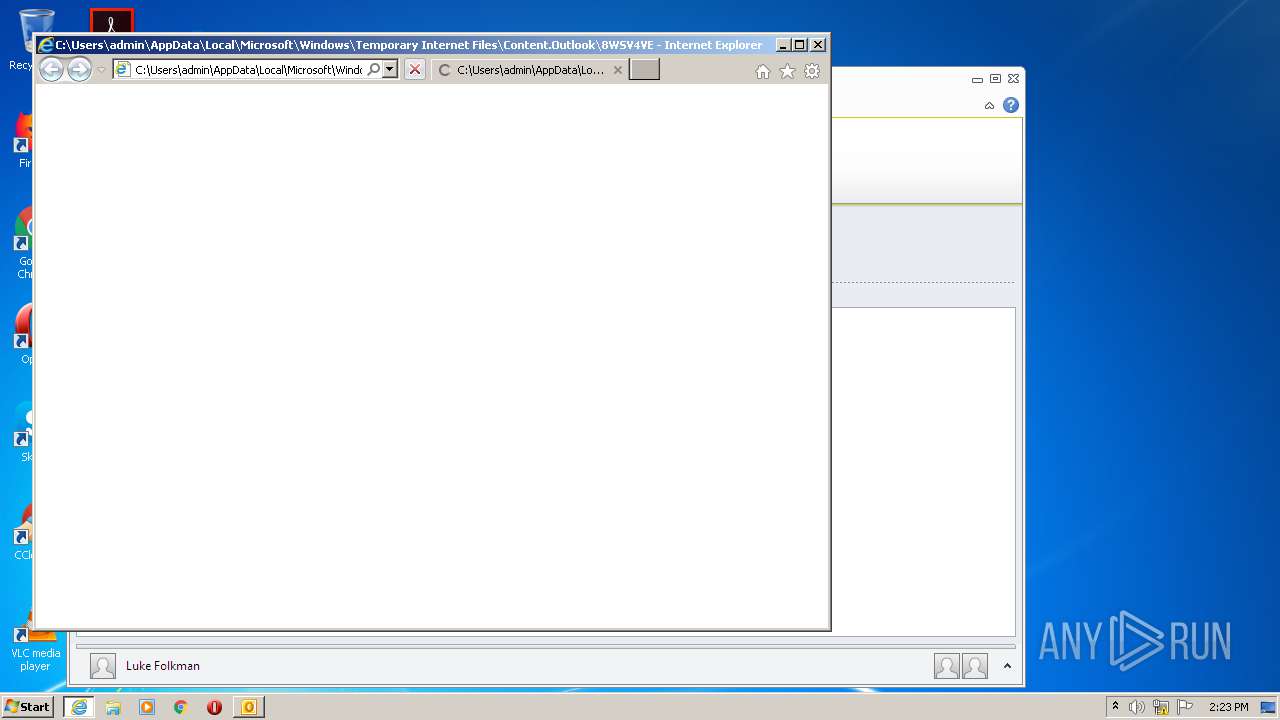
Task: Collapse the Outlook ribbon chevron
Action: pyautogui.click(x=989, y=105)
